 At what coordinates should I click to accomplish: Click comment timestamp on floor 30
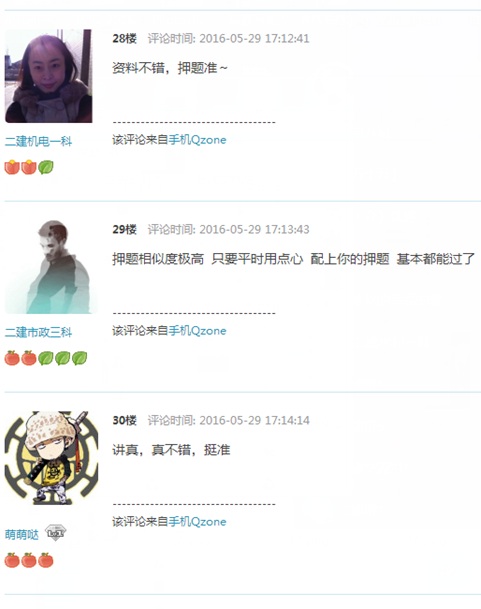click(228, 420)
